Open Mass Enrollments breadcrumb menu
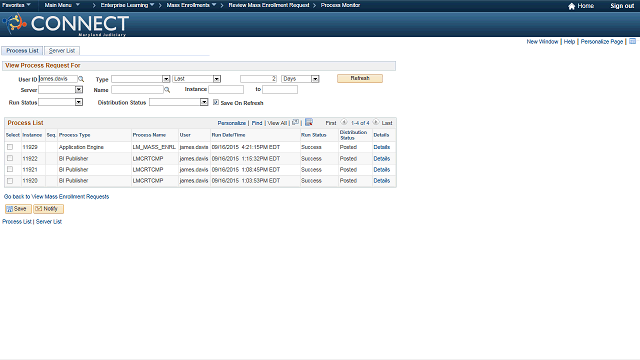This screenshot has height=360, width=640. click(x=191, y=5)
